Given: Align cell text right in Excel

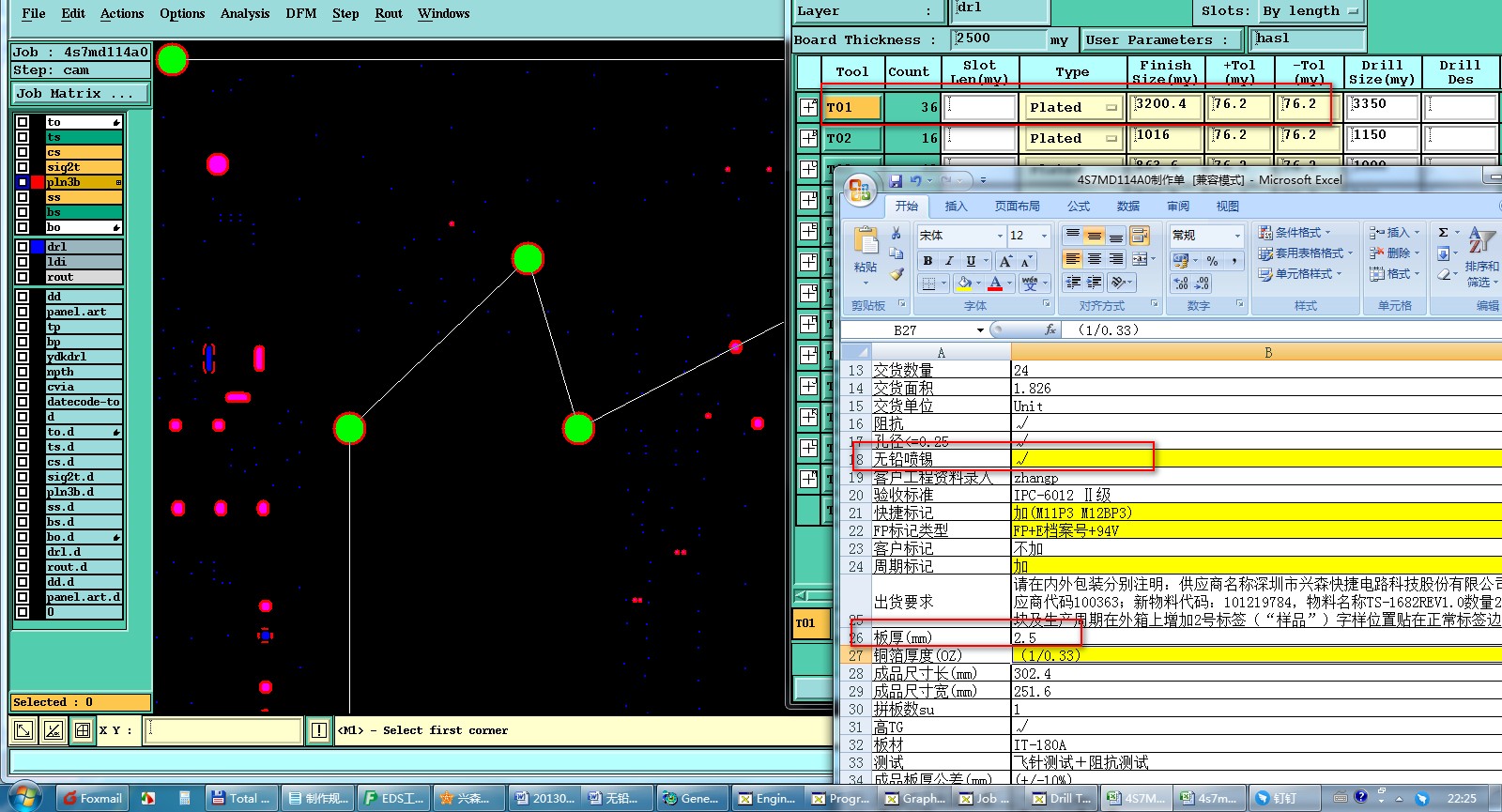Looking at the screenshot, I should coord(1115,259).
